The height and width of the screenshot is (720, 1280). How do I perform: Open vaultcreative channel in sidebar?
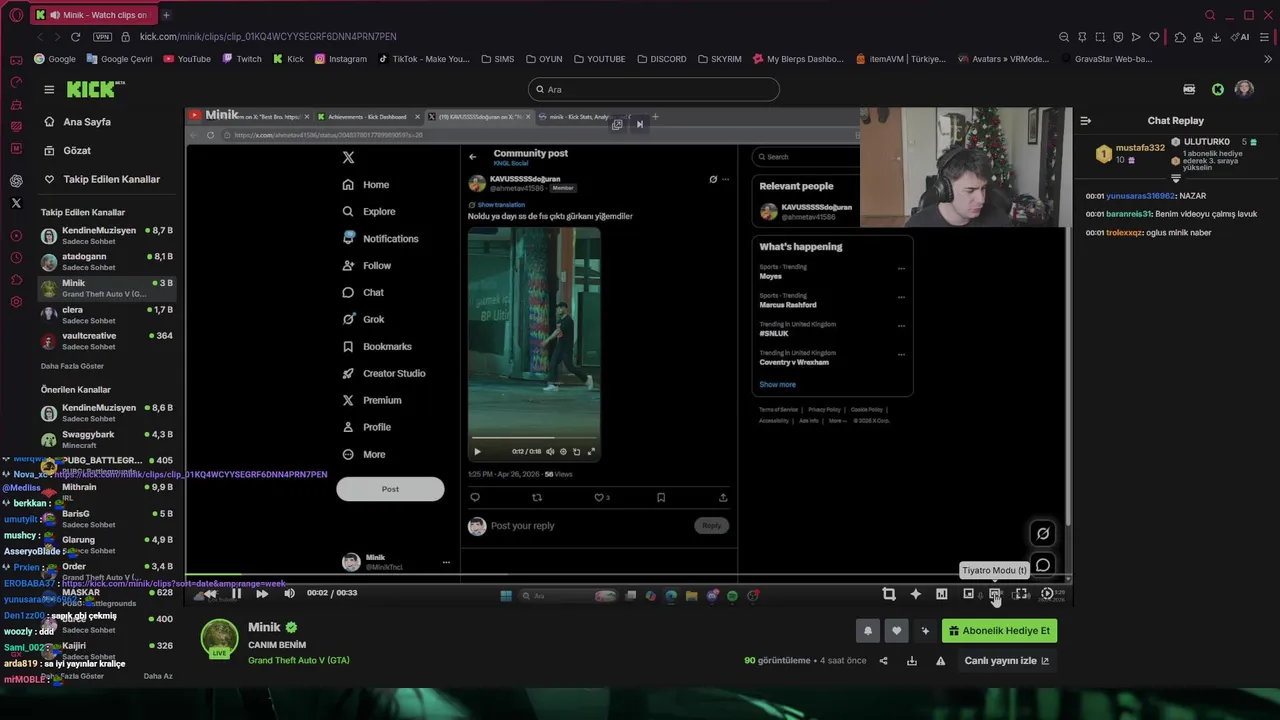[107, 341]
